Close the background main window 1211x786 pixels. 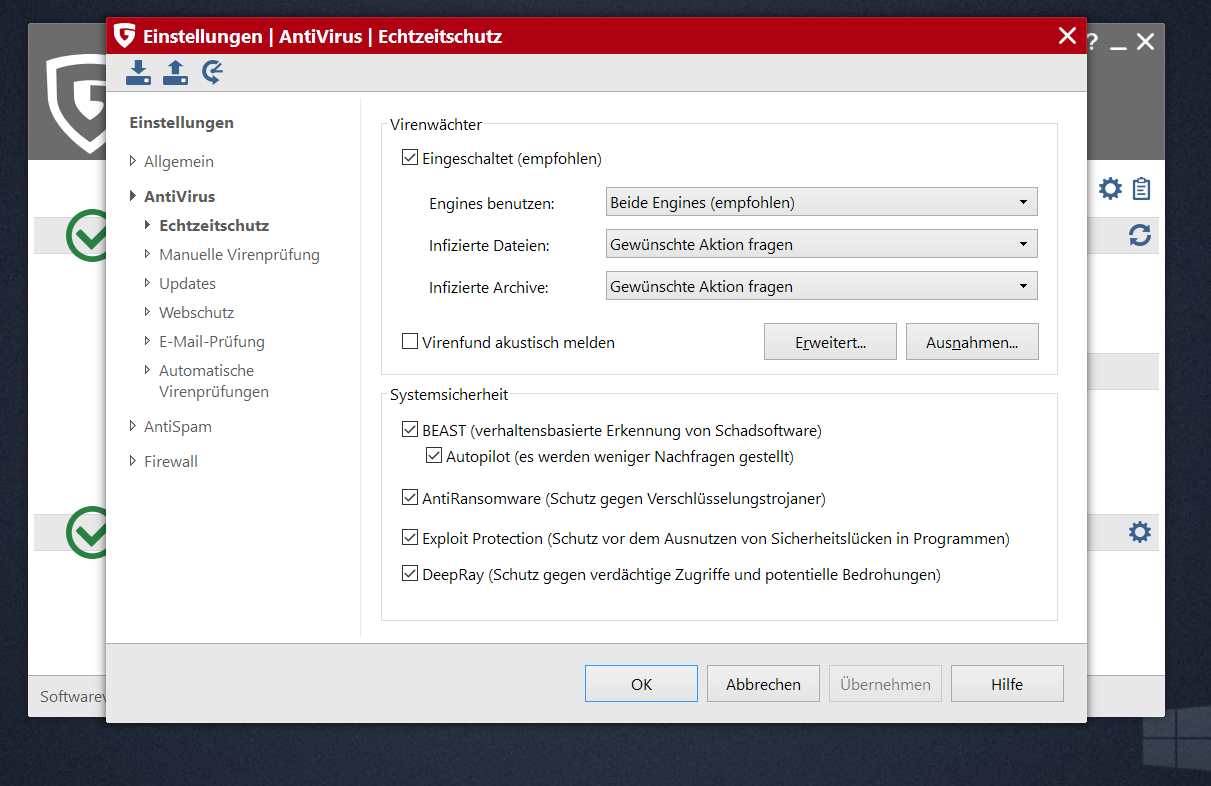point(1145,42)
